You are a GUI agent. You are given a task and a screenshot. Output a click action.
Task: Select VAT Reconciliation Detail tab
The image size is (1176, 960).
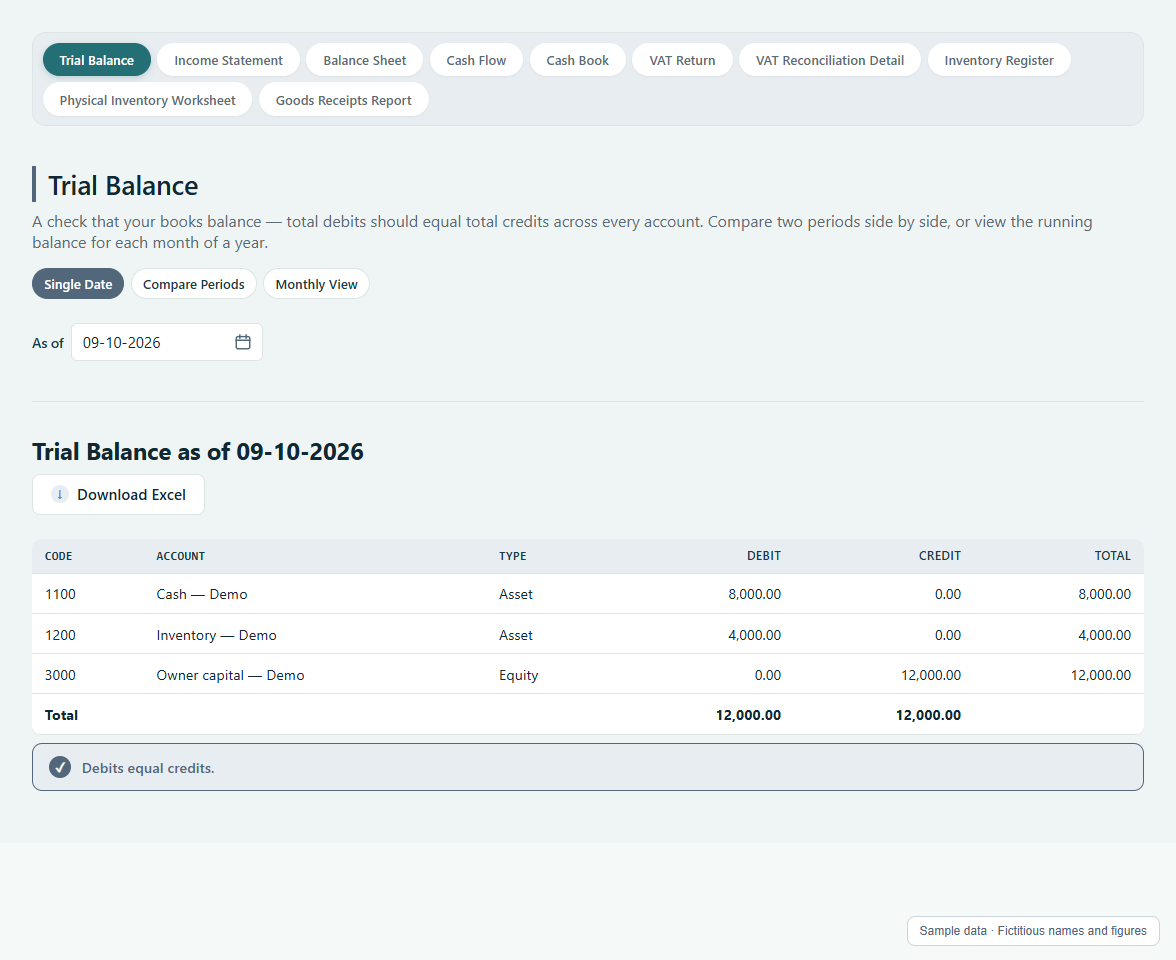tap(830, 60)
